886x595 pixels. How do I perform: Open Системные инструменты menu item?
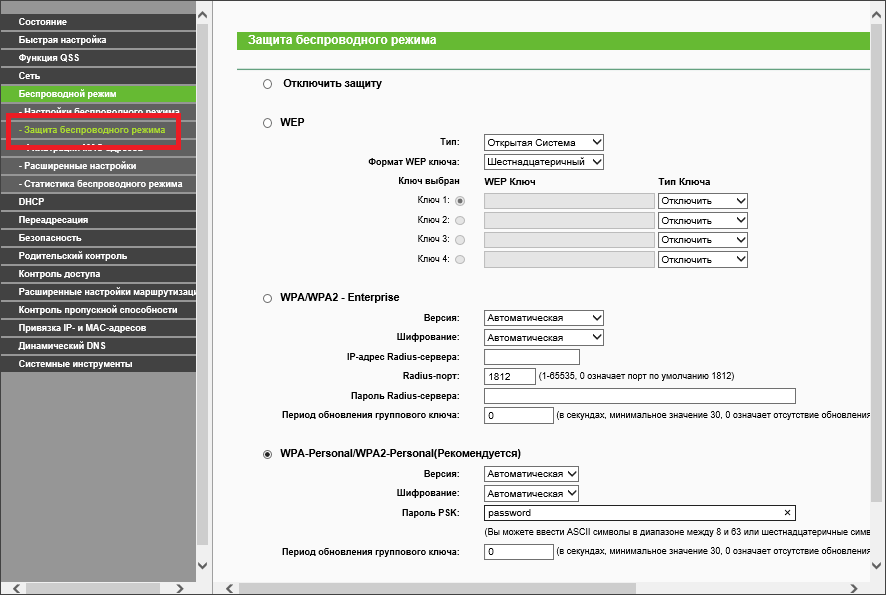tap(98, 364)
